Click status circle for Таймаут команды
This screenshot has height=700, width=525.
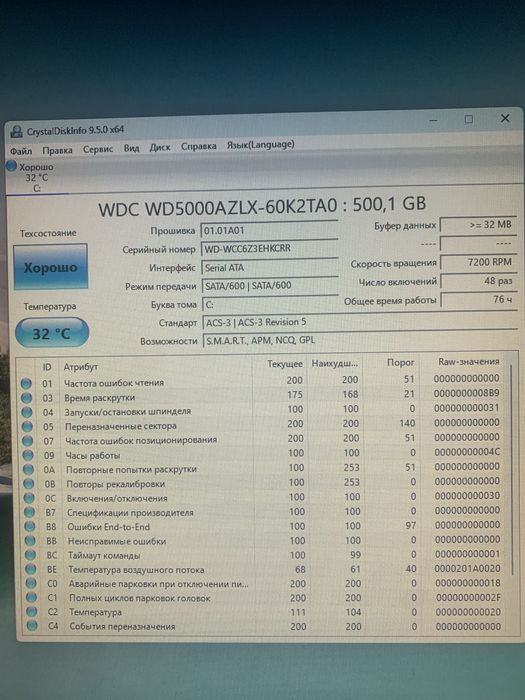[x=31, y=555]
